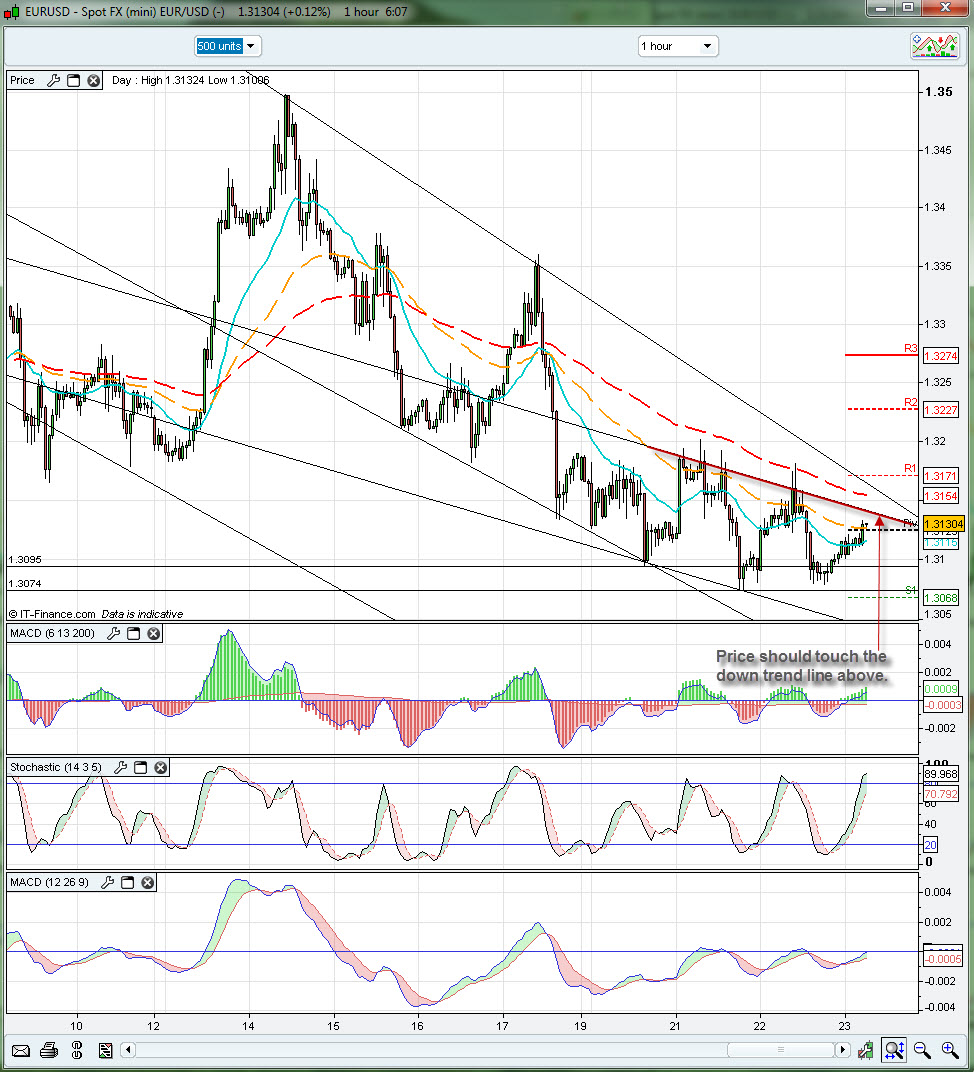Open settings for MACD (6 13 200) indicator
The width and height of the screenshot is (974, 1072).
click(113, 633)
